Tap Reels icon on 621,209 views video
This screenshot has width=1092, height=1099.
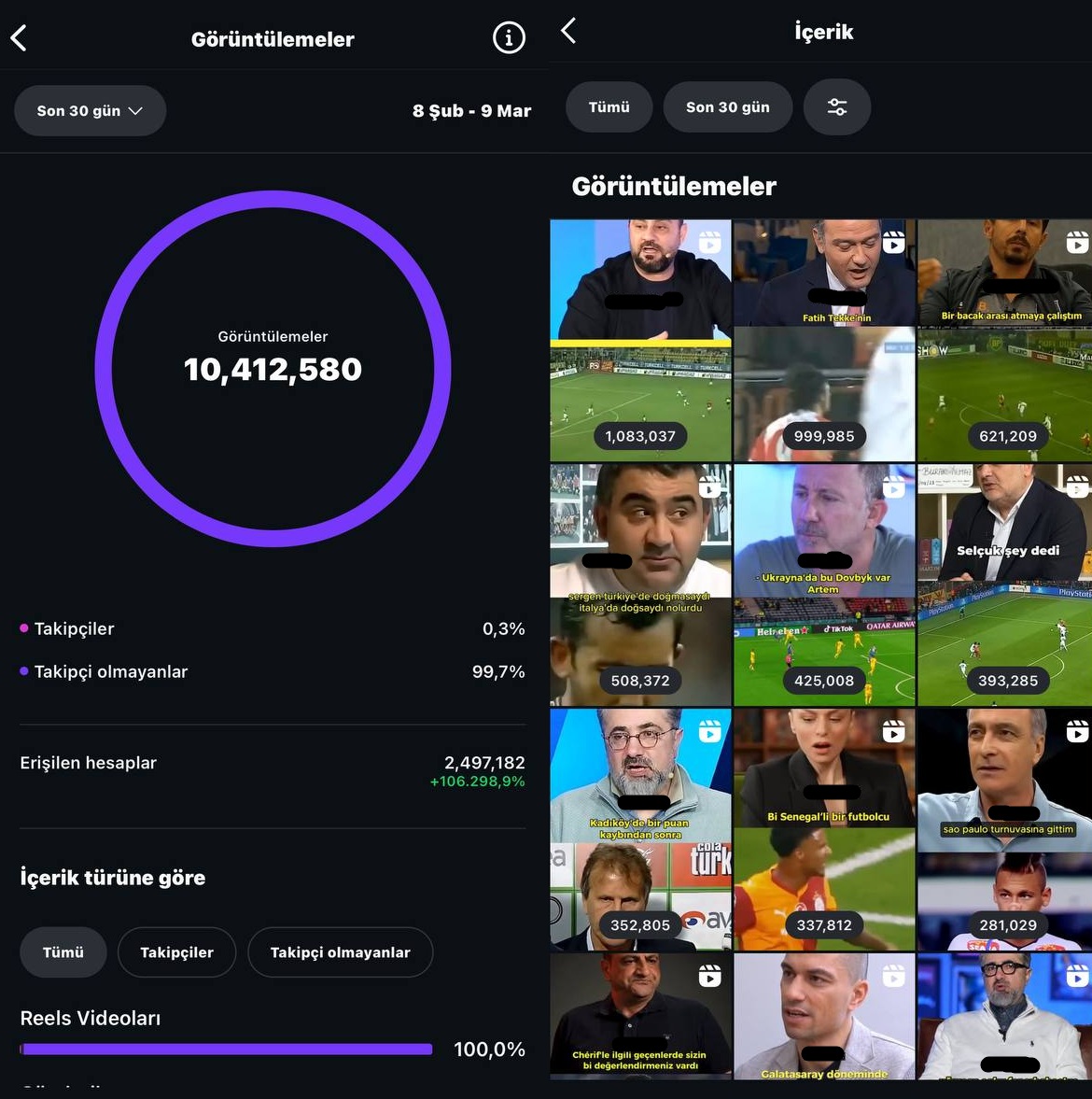1077,243
